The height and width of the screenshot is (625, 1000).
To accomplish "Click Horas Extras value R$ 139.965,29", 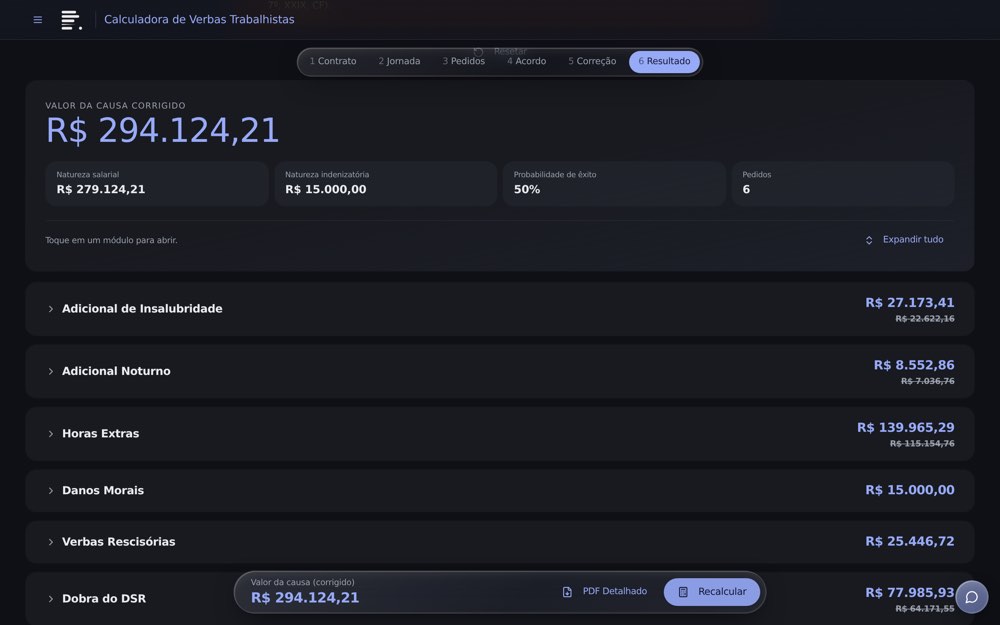I will (906, 427).
